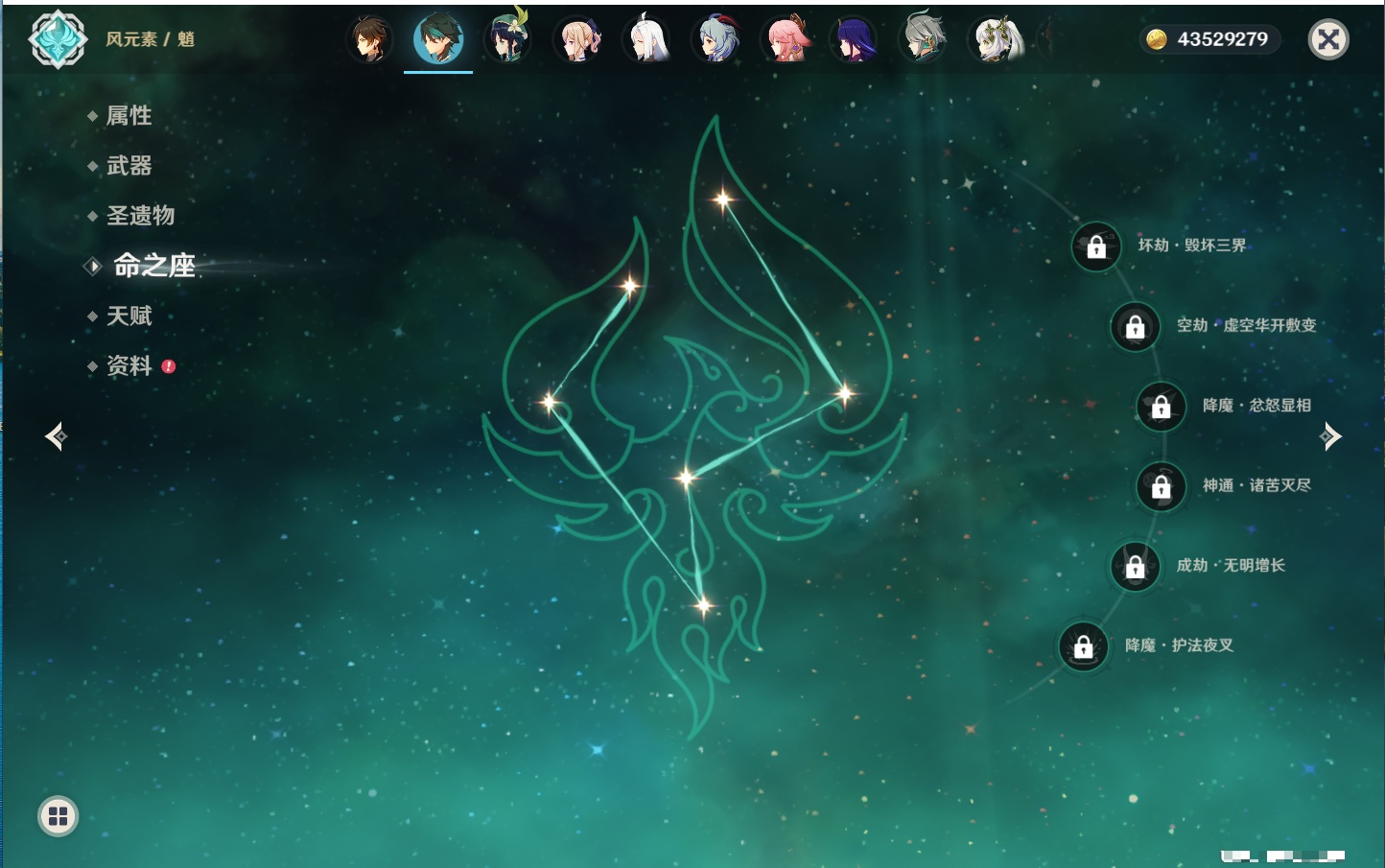The image size is (1385, 868).
Task: Choose the pink-haired Yae Miko portrait
Action: click(x=786, y=40)
